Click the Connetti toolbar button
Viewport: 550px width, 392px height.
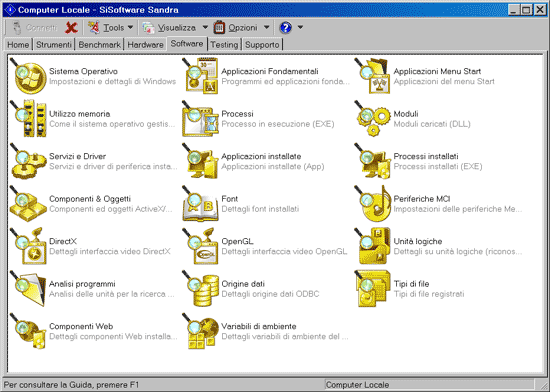click(x=34, y=27)
